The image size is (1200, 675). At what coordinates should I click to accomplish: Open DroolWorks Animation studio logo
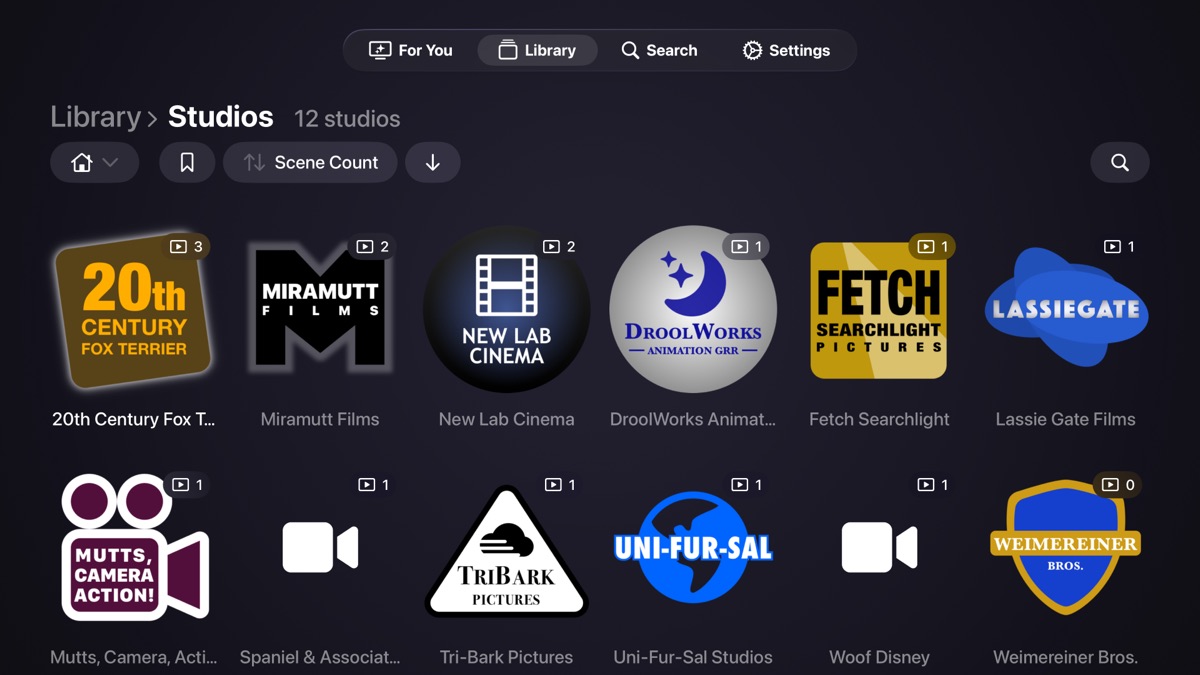693,309
